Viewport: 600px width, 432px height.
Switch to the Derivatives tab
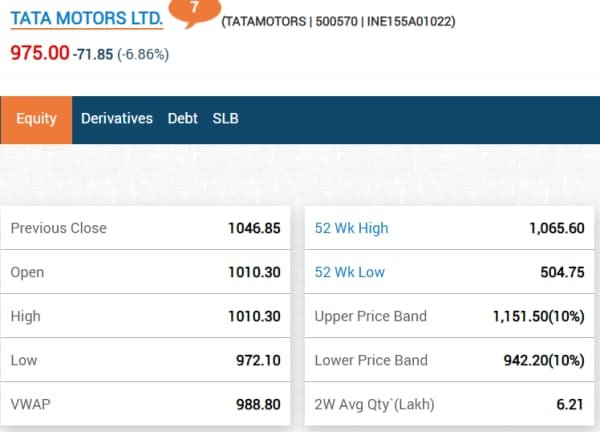[117, 118]
